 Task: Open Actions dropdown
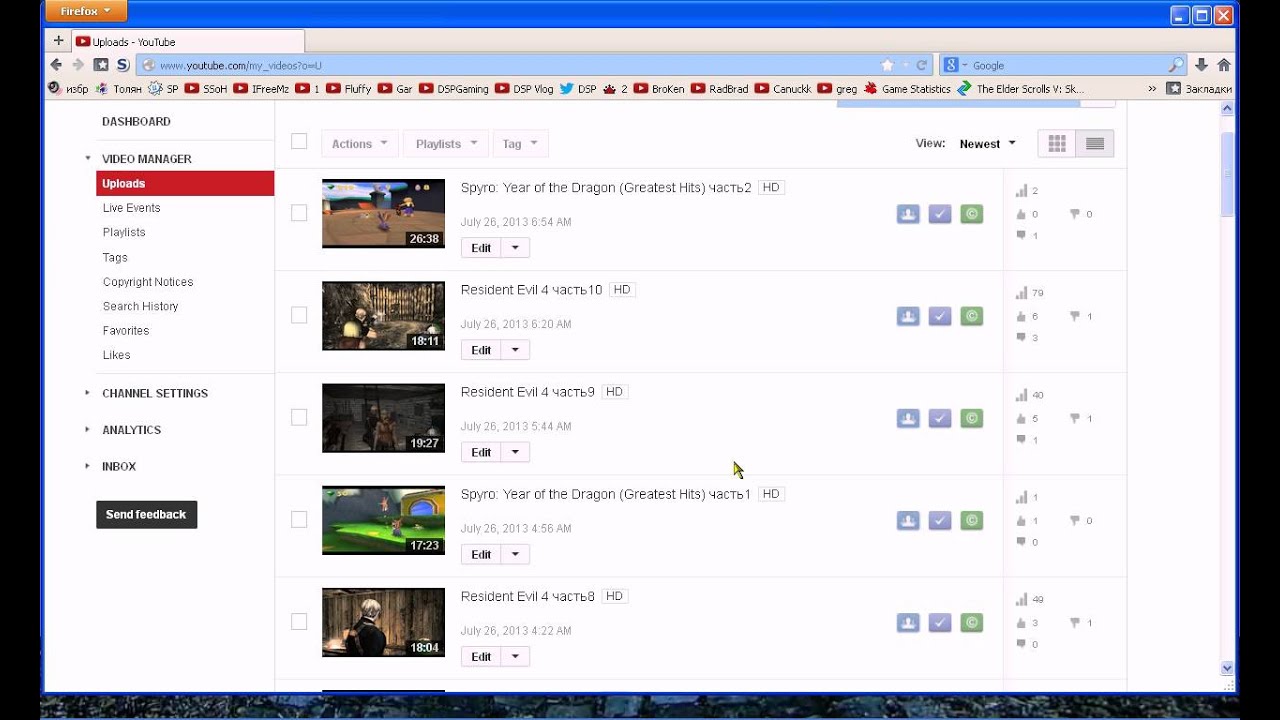coord(360,144)
